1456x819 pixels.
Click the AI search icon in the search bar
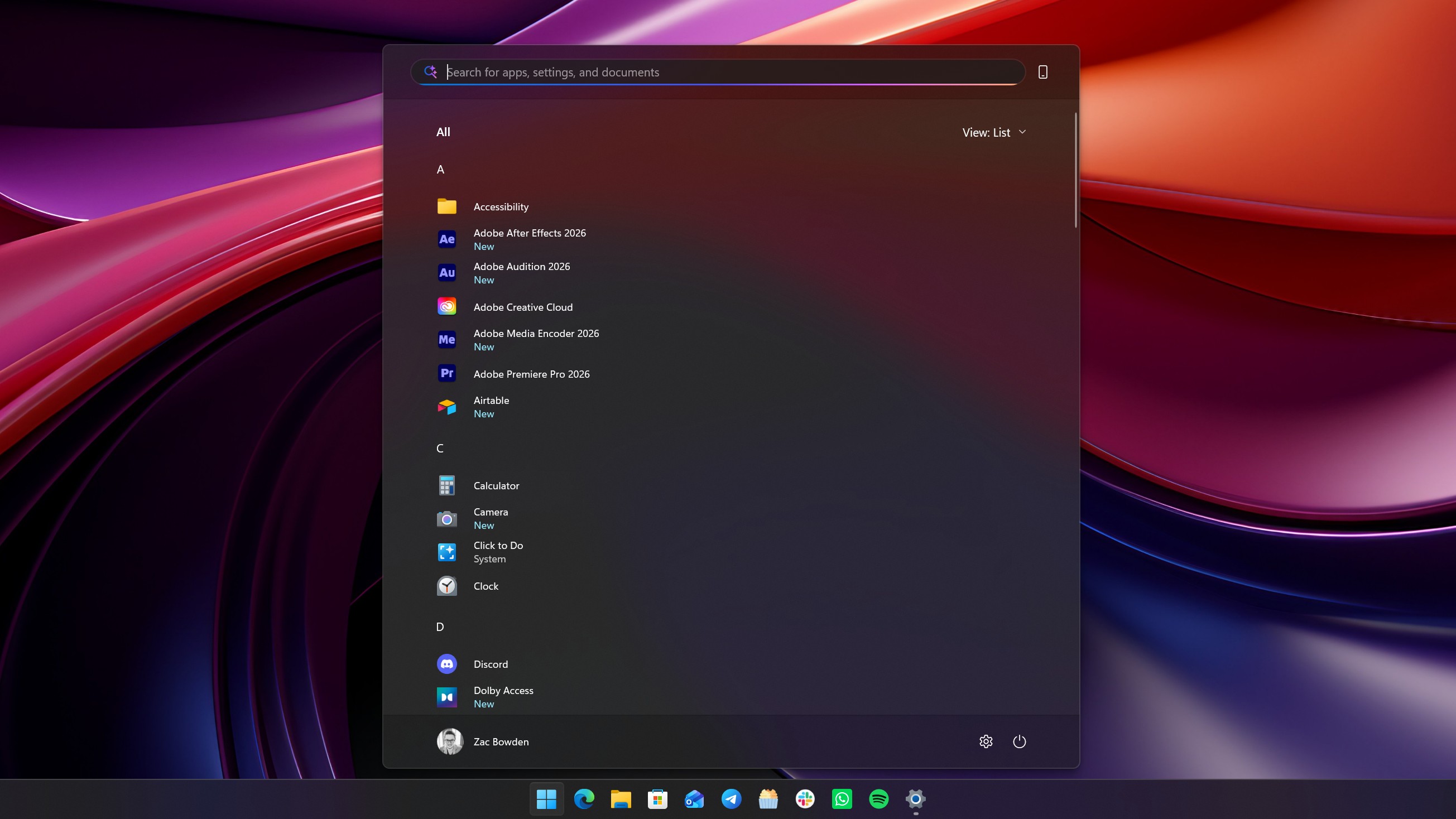click(x=430, y=72)
